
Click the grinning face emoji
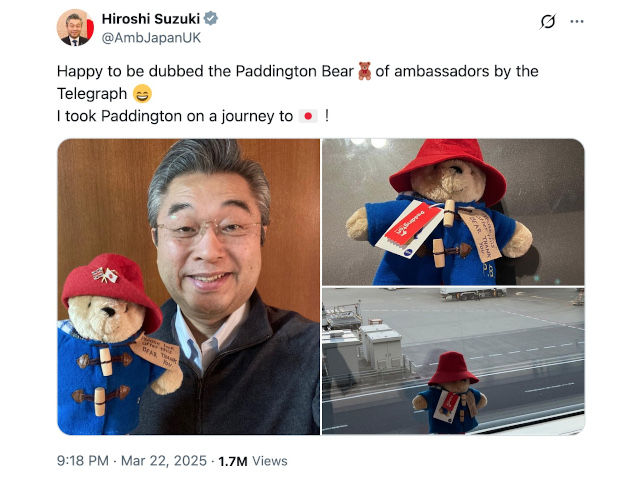(x=142, y=94)
